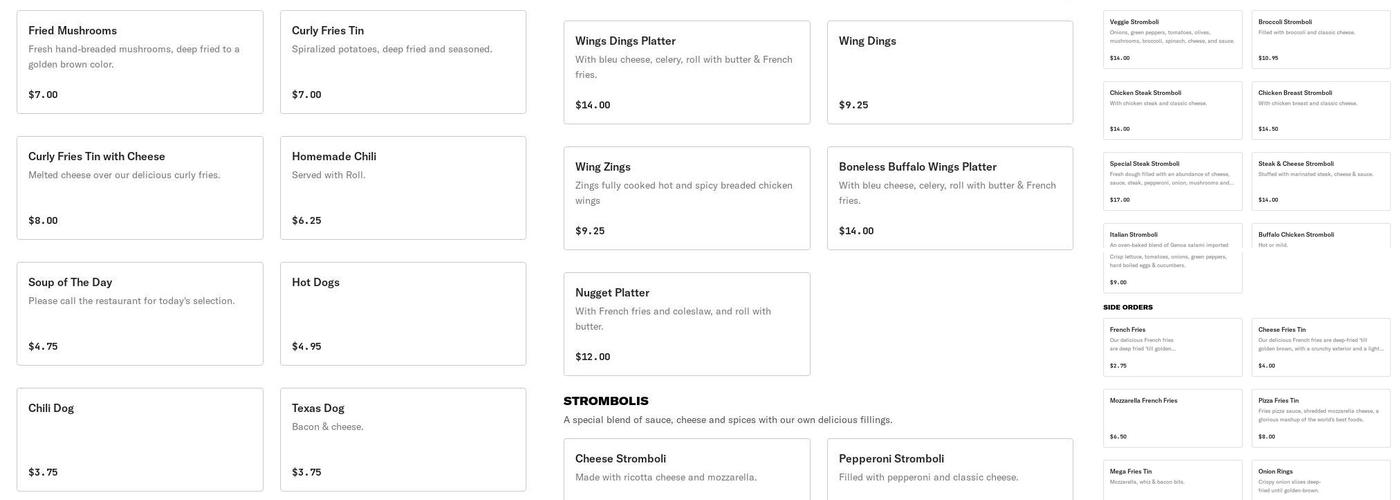Open Broccoli Stromboli in the preview panel
Viewport: 1400px width, 500px height.
1321,39
